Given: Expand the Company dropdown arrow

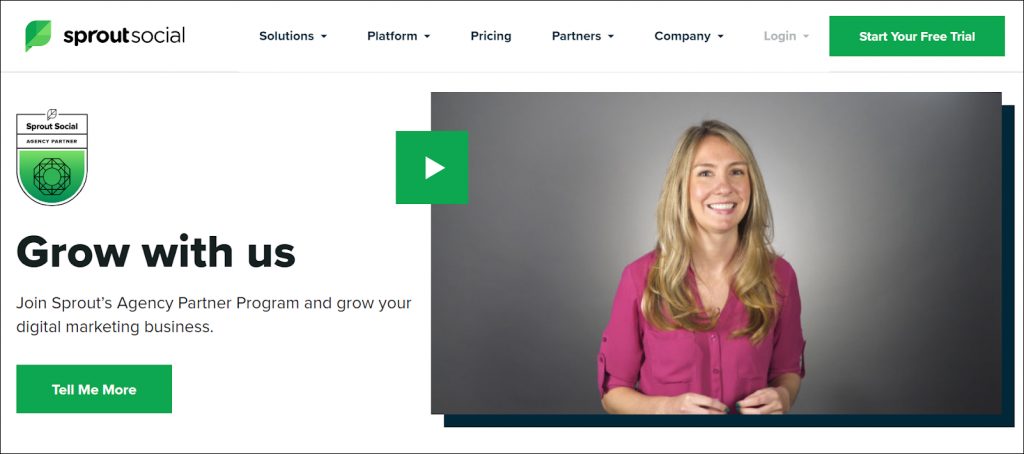Looking at the screenshot, I should [720, 37].
